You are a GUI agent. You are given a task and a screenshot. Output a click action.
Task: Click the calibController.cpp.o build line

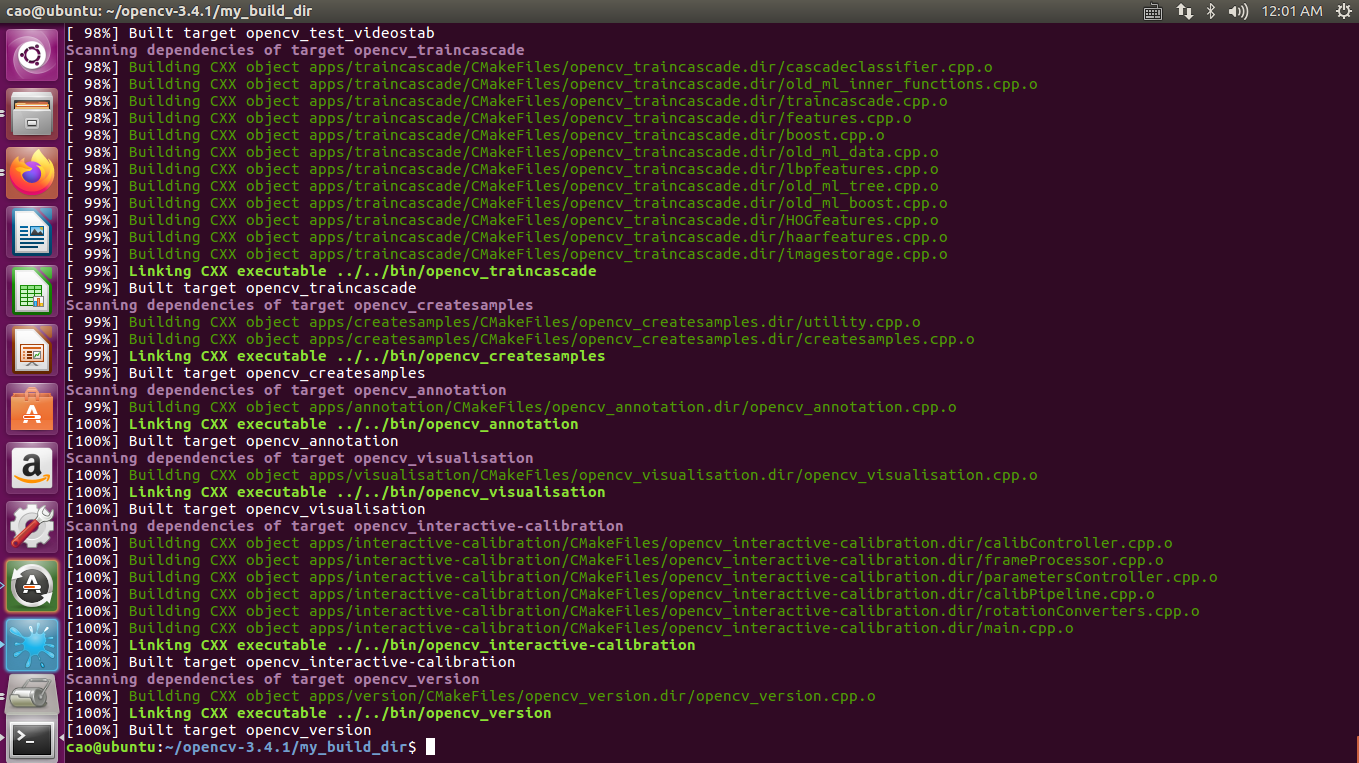click(x=619, y=543)
